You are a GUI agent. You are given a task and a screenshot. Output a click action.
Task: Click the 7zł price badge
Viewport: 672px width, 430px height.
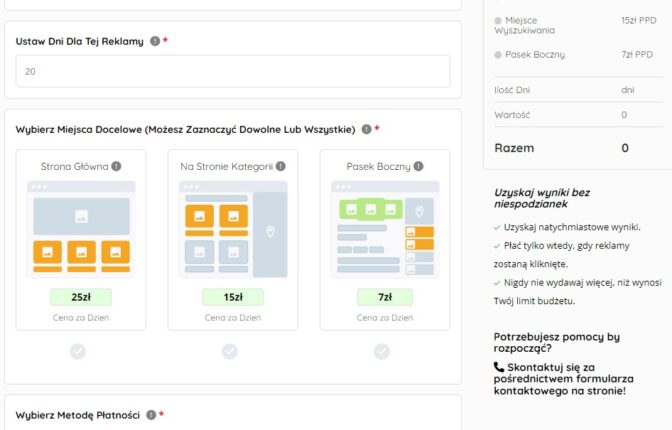tap(385, 297)
